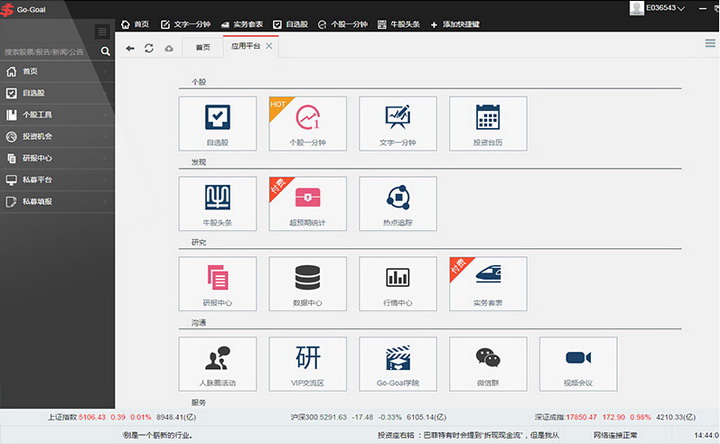Click the 上证指数 index value in status bar
Screen dimensions: 720x444
click(92, 417)
